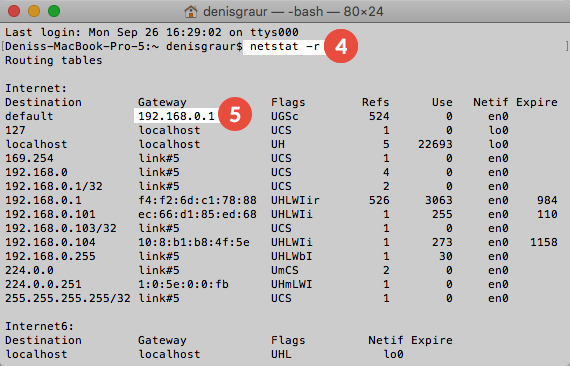Click the 'UHmLWI' flags value
The width and height of the screenshot is (570, 366).
(x=292, y=284)
